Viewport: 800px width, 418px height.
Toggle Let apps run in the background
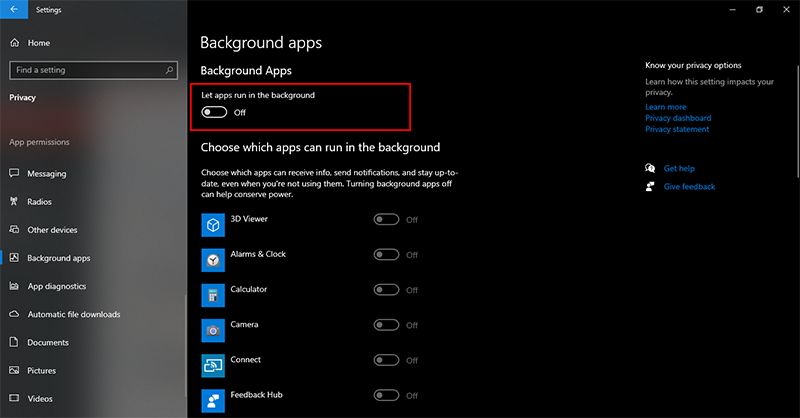(214, 112)
